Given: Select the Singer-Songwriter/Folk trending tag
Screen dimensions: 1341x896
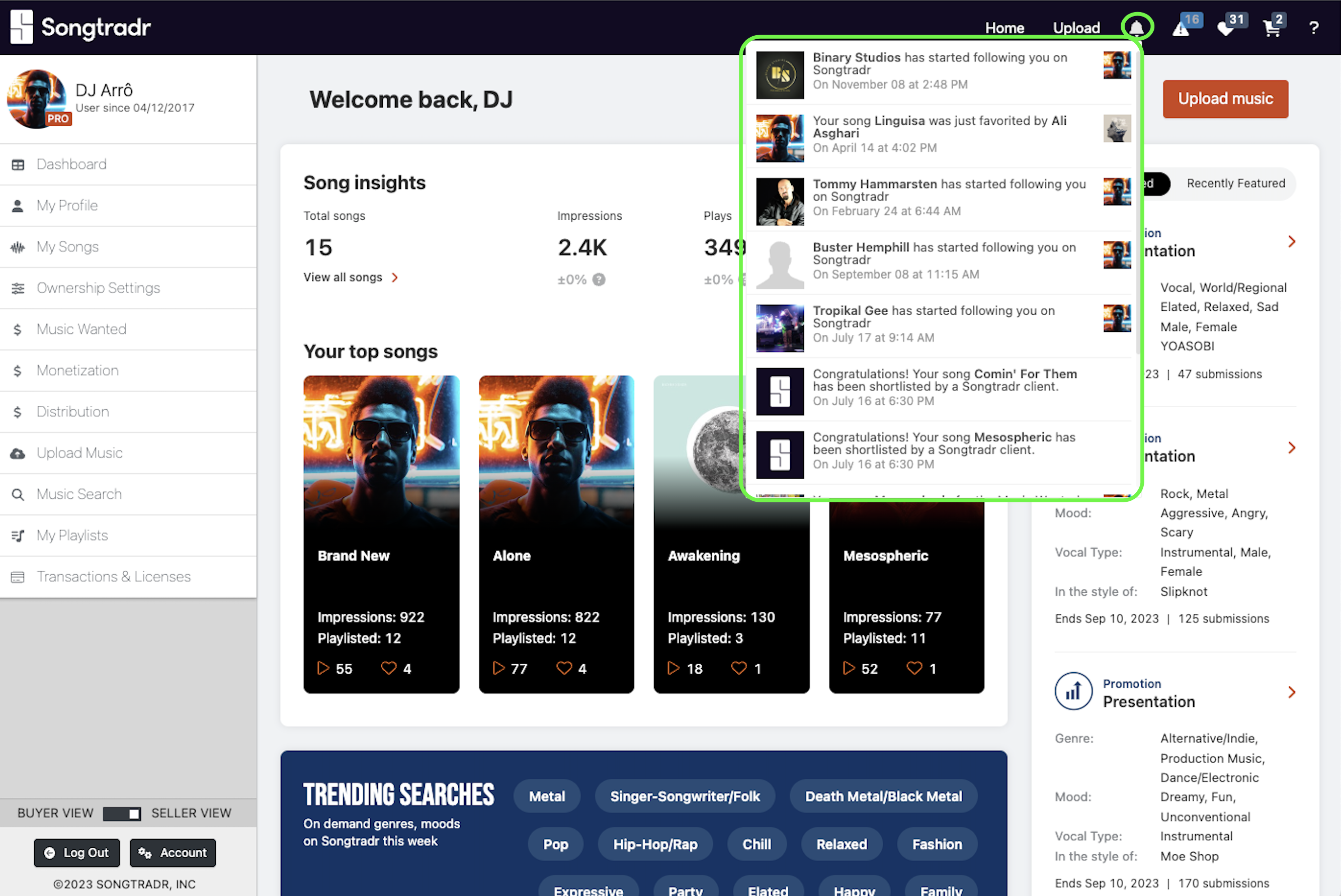Looking at the screenshot, I should (685, 796).
